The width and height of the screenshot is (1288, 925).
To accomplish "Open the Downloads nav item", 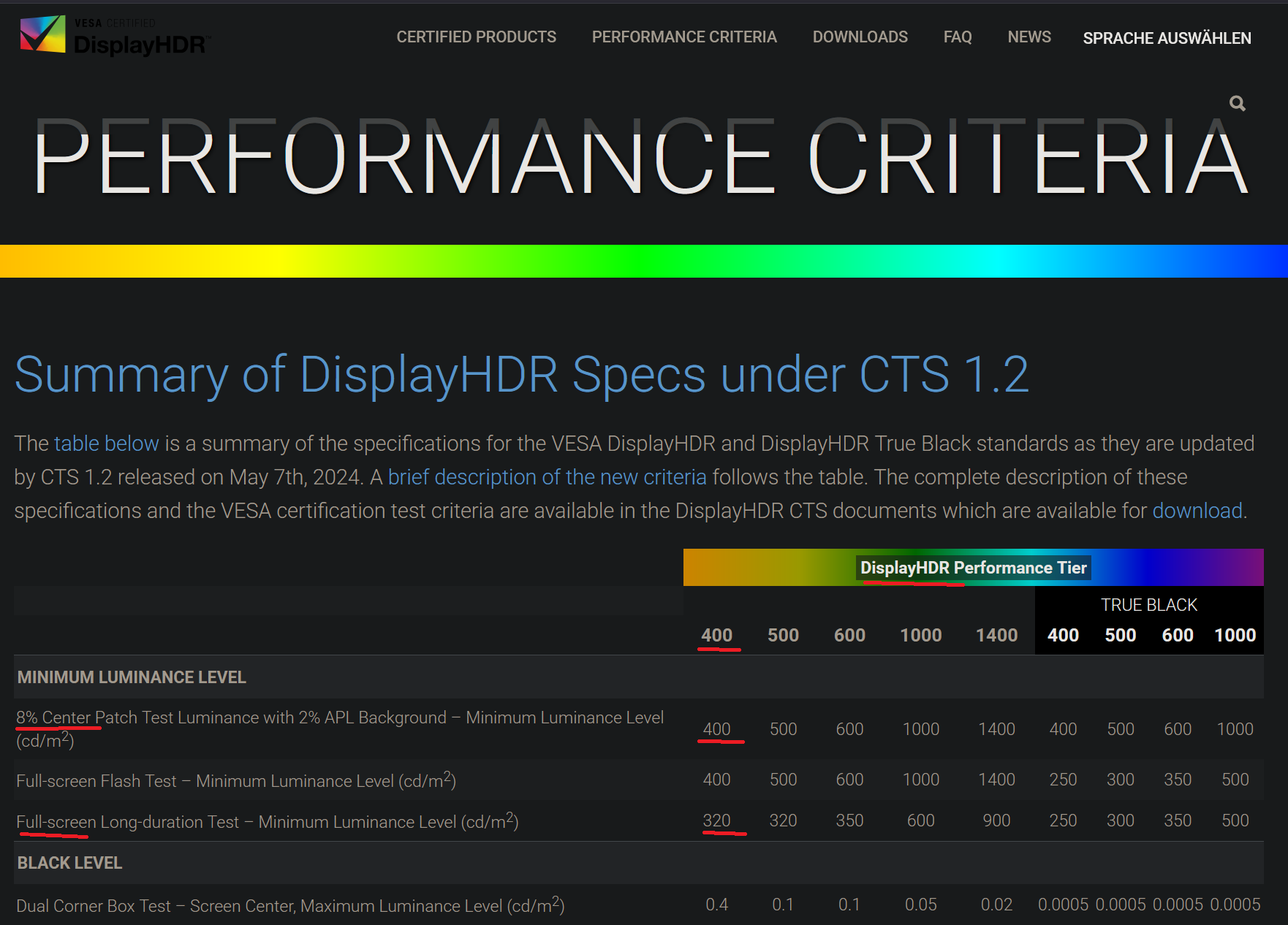I will point(860,37).
